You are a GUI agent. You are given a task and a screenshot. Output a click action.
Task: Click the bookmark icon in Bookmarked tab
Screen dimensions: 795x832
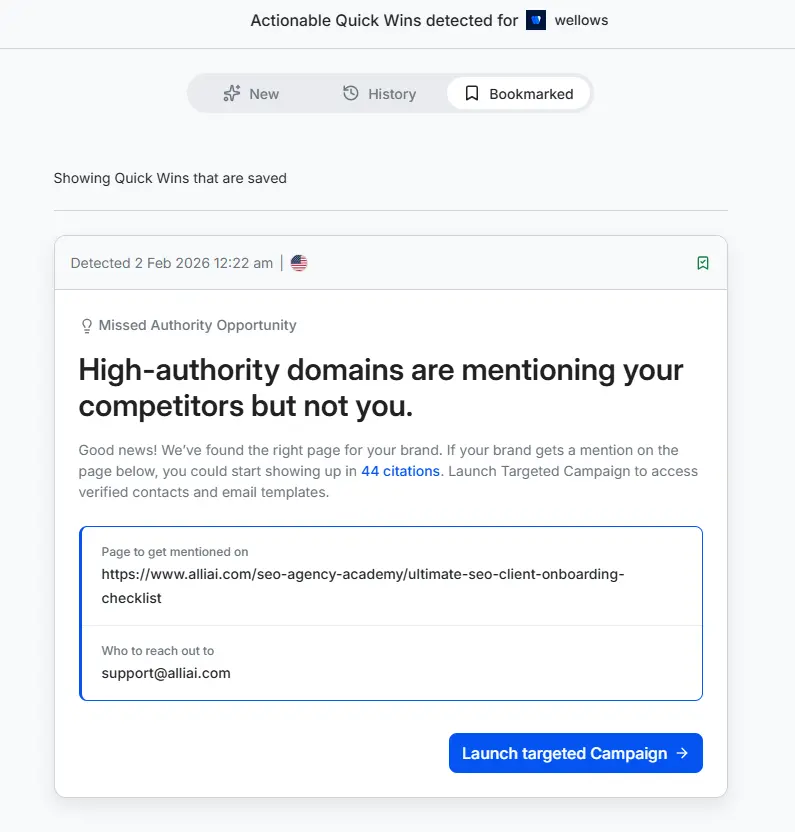click(471, 93)
